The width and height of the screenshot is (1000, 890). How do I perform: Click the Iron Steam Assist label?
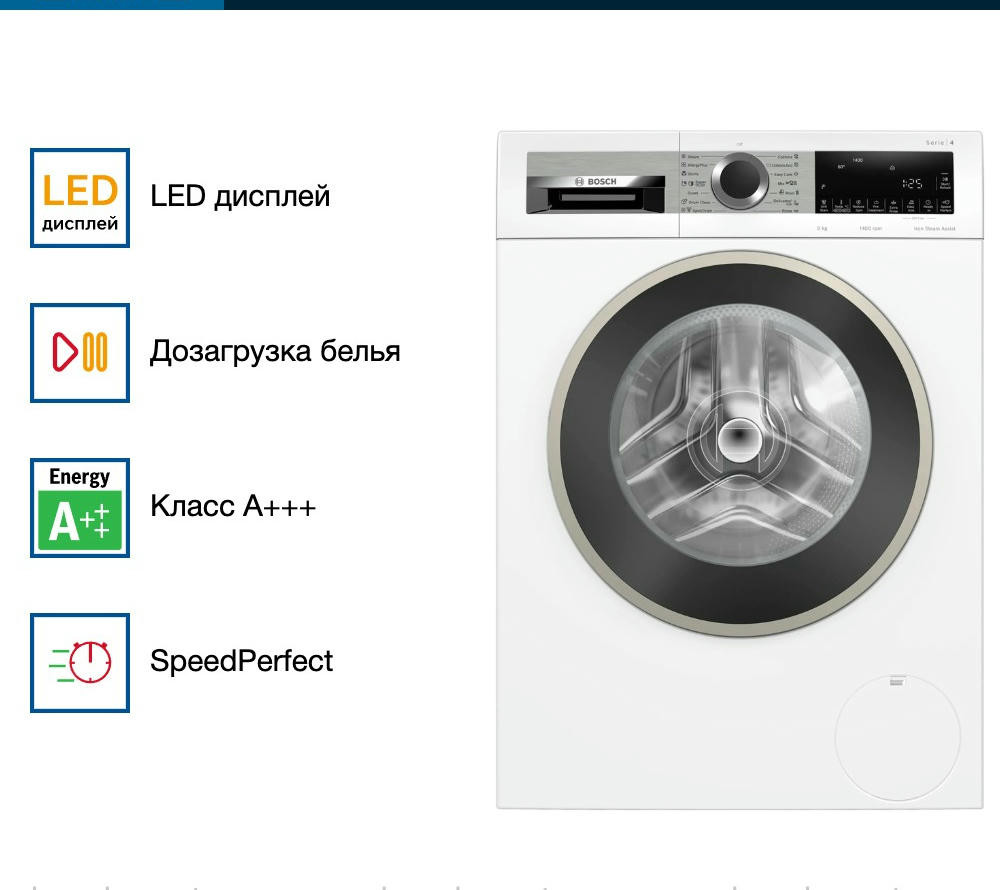coord(934,228)
